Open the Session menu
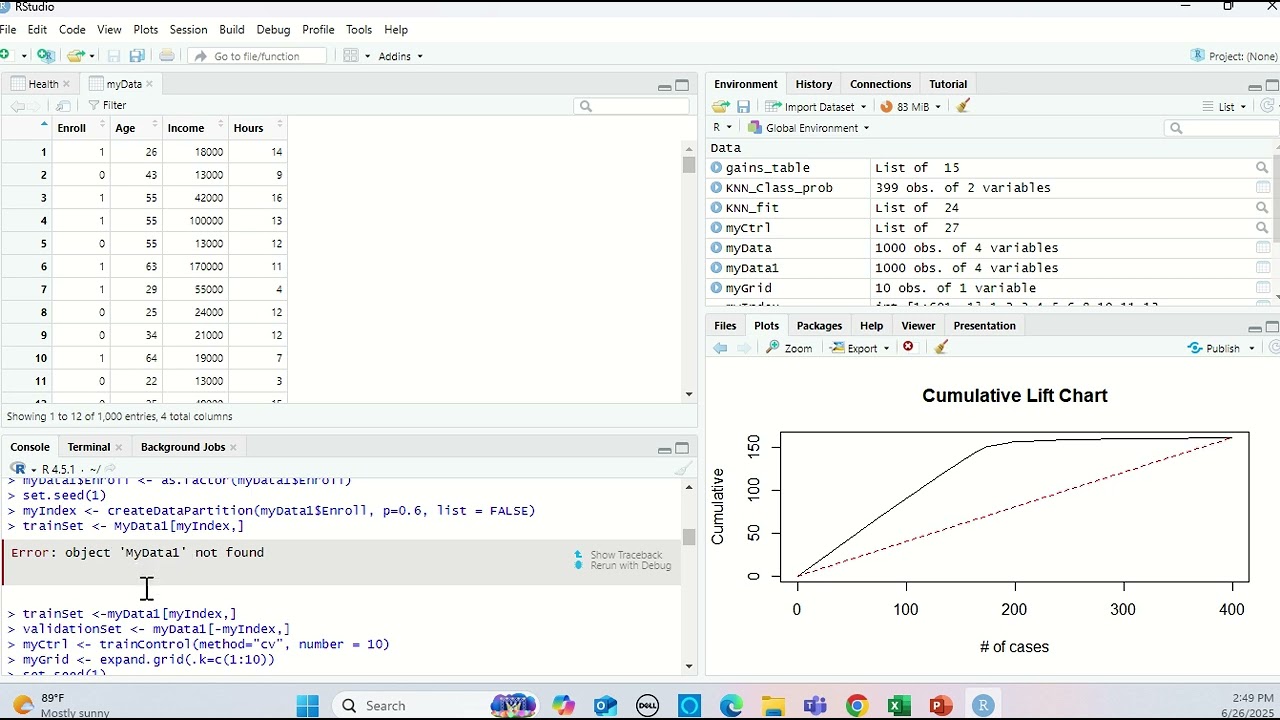This screenshot has height=720, width=1280. (x=188, y=30)
